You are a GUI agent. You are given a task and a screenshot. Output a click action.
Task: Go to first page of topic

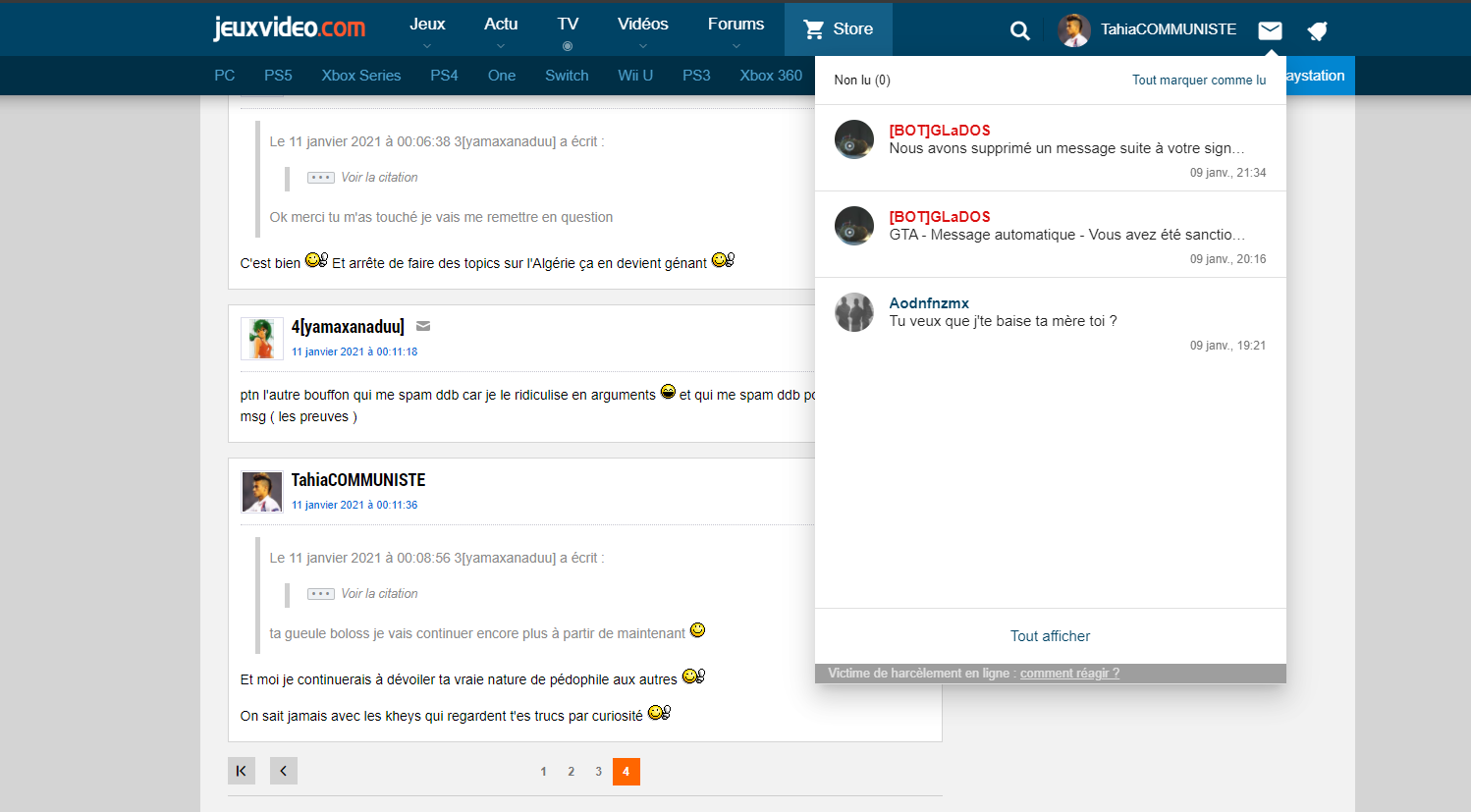[x=242, y=771]
